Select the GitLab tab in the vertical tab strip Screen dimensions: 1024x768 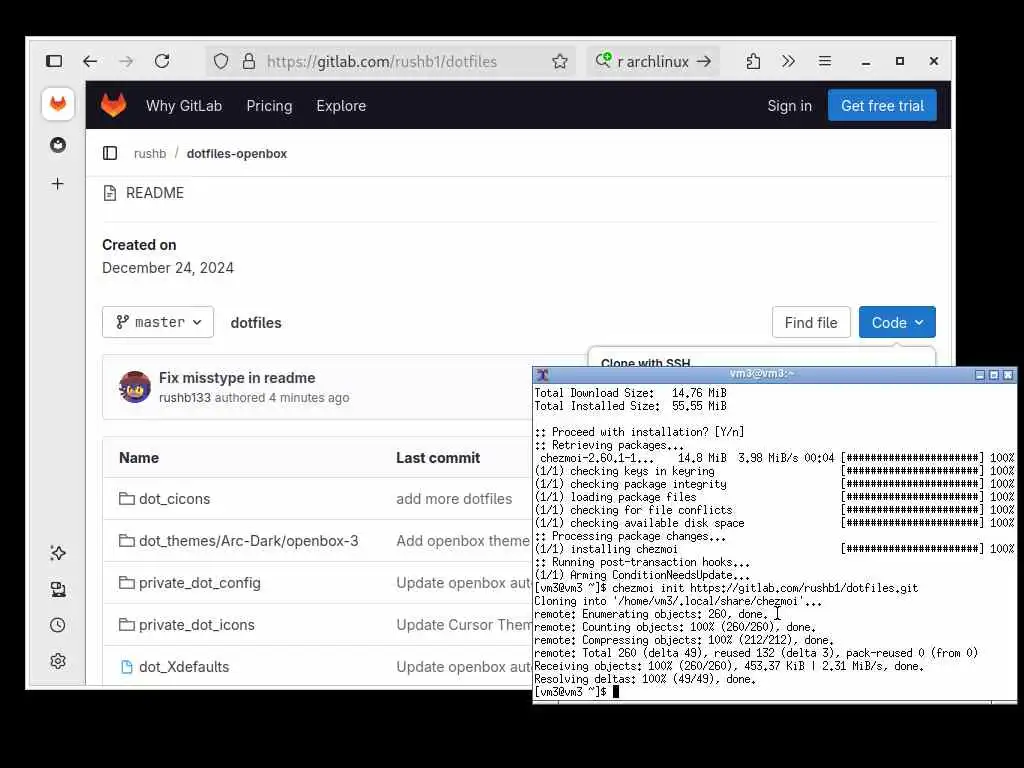(x=58, y=104)
